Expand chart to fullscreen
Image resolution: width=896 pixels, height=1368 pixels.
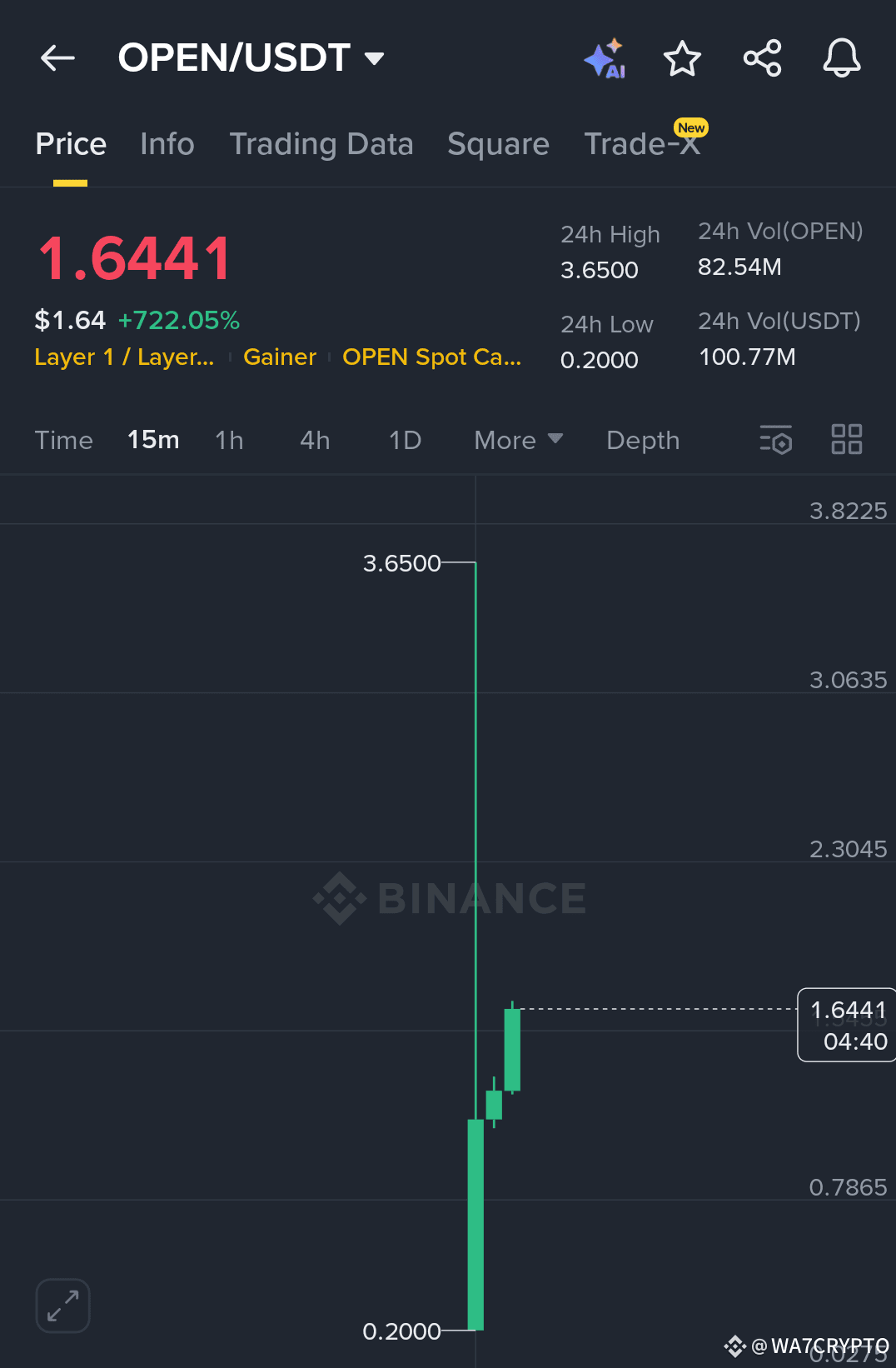click(63, 1306)
